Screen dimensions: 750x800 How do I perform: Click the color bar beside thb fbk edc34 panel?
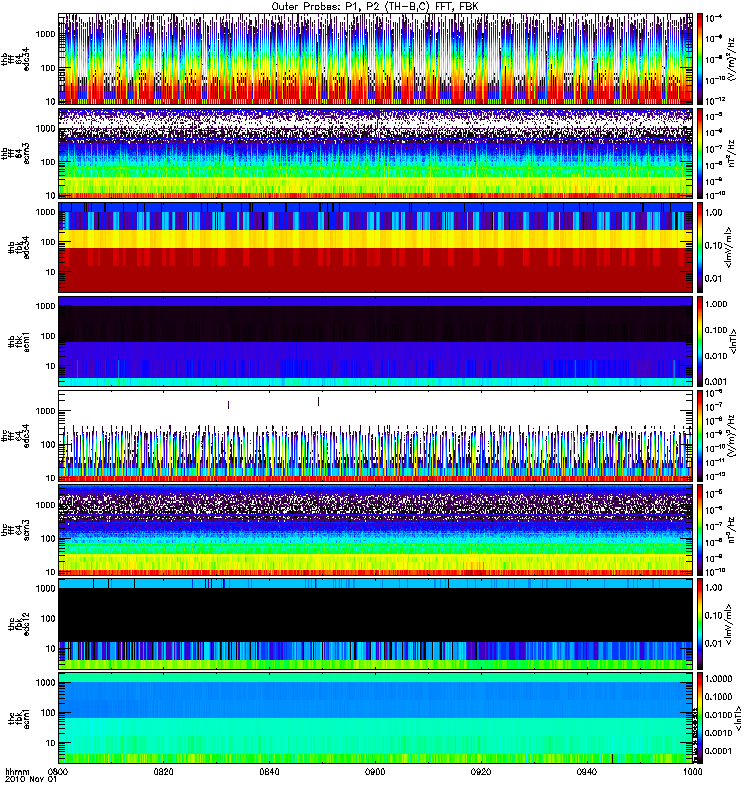[700, 247]
